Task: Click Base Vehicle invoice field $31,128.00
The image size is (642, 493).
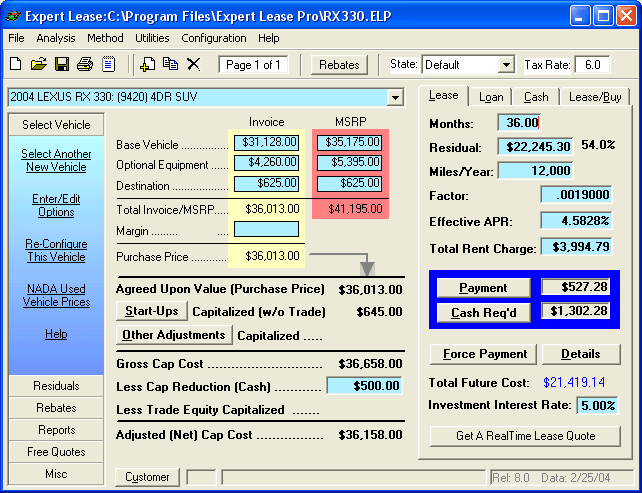Action: 266,142
